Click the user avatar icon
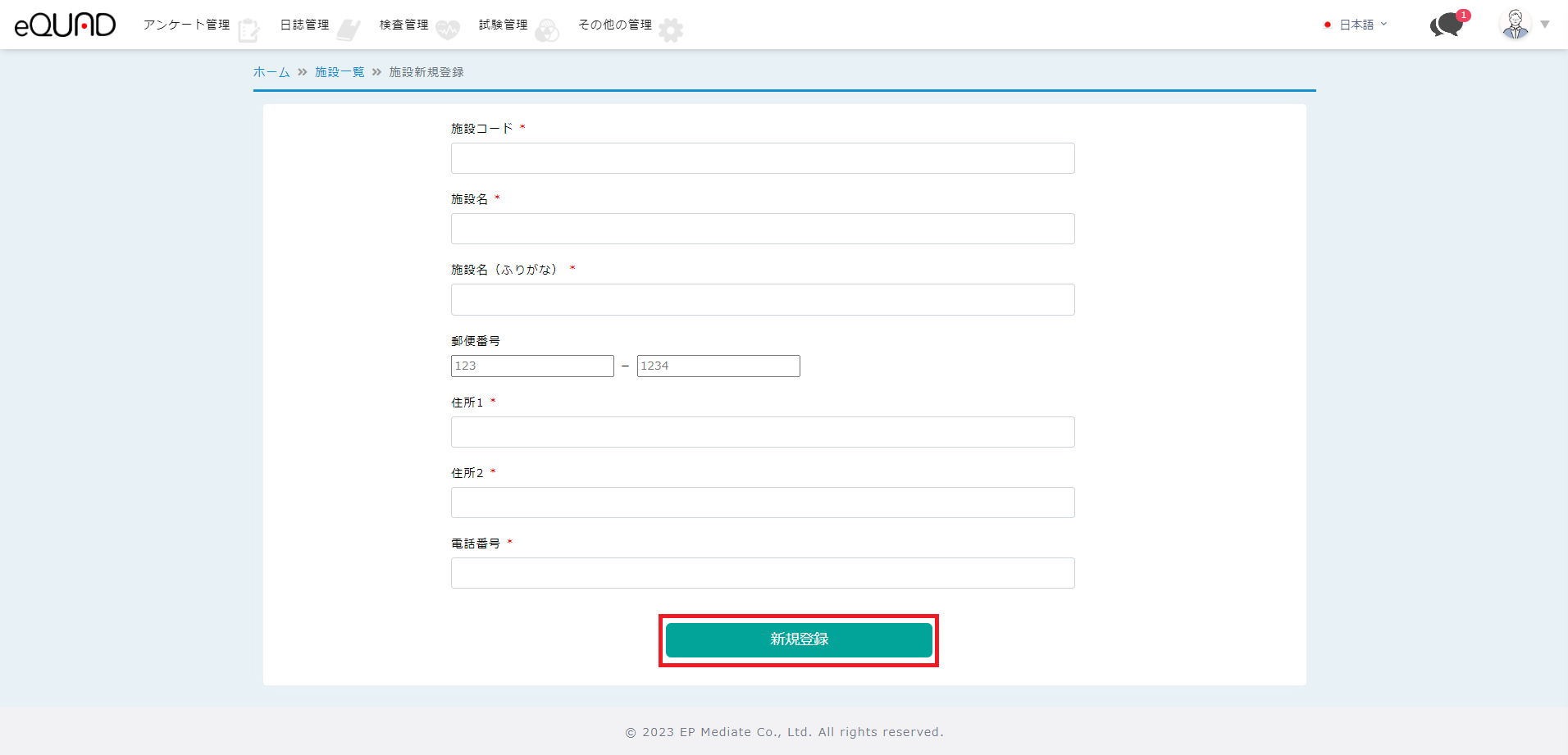 click(1515, 25)
